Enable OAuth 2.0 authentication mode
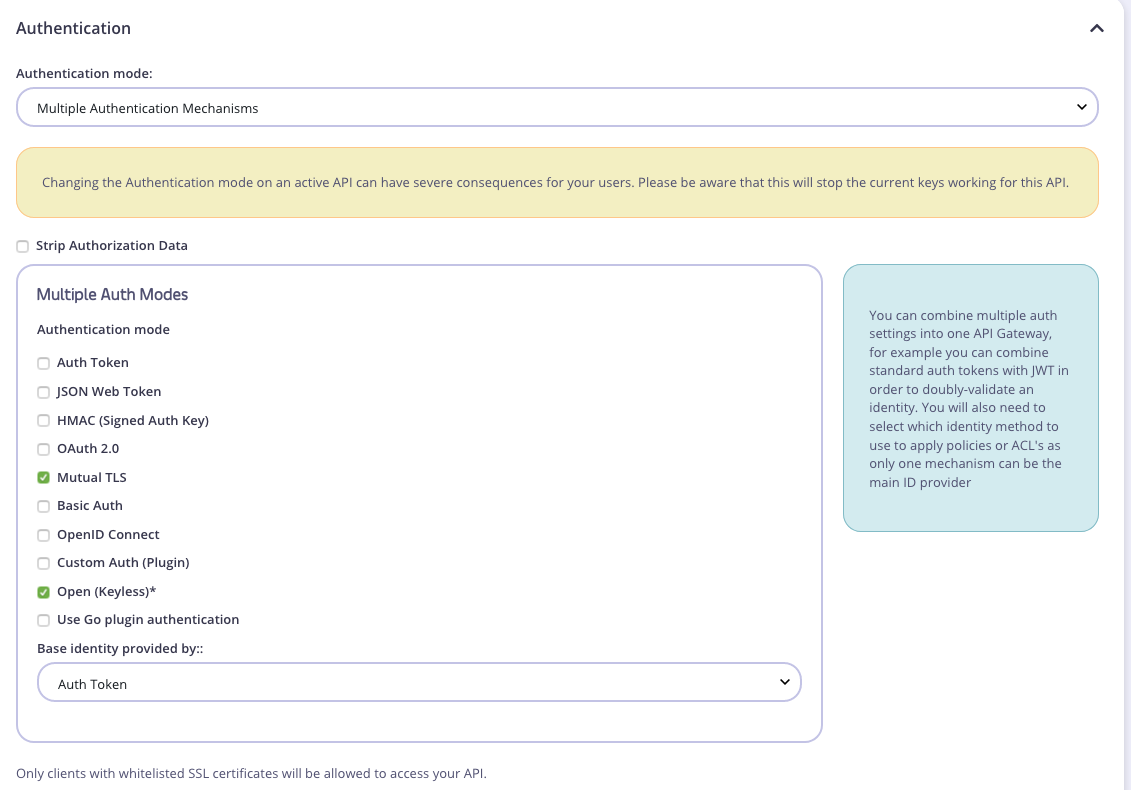The image size is (1131, 790). (44, 449)
